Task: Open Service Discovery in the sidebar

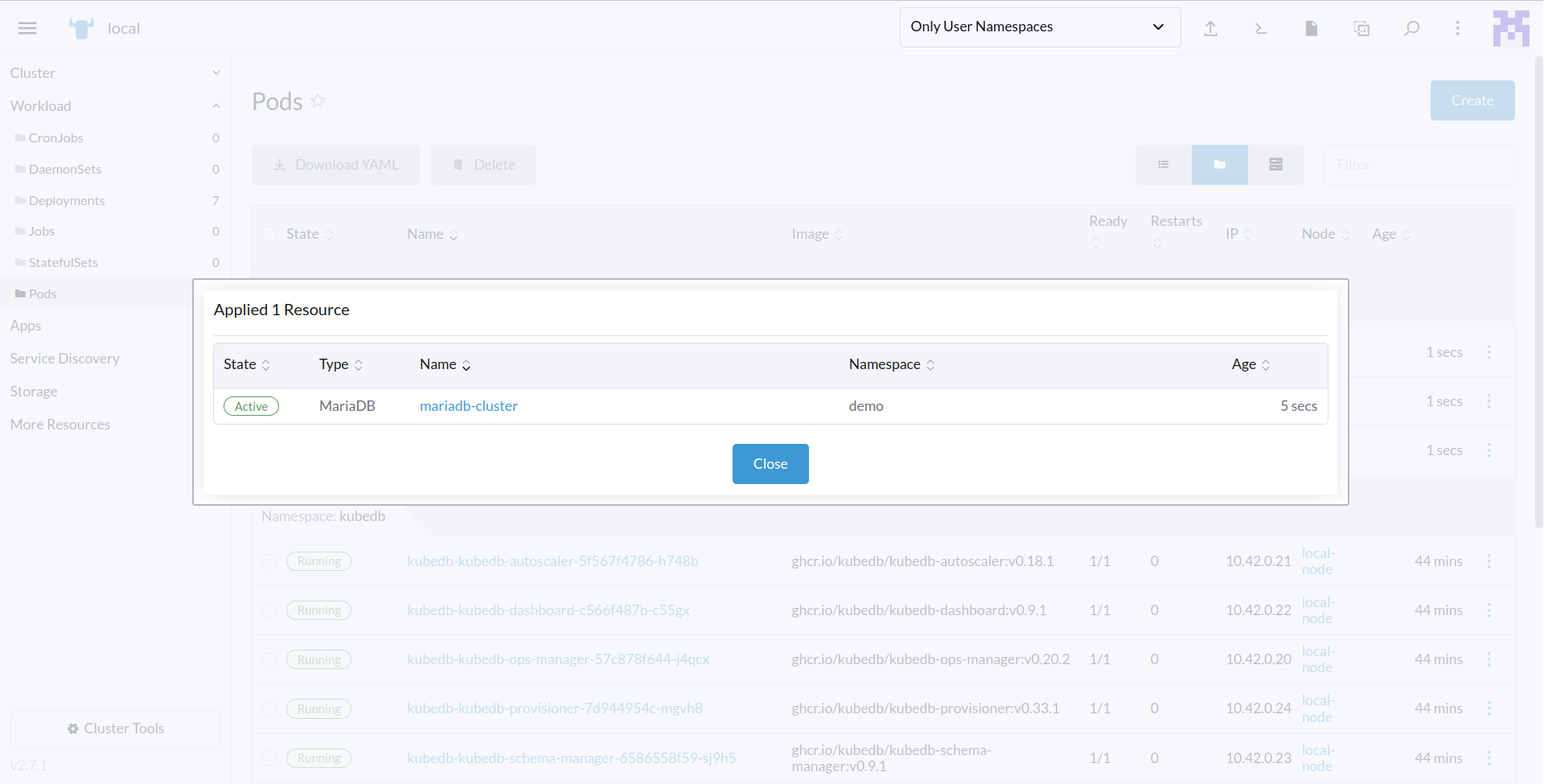Action: [x=65, y=359]
